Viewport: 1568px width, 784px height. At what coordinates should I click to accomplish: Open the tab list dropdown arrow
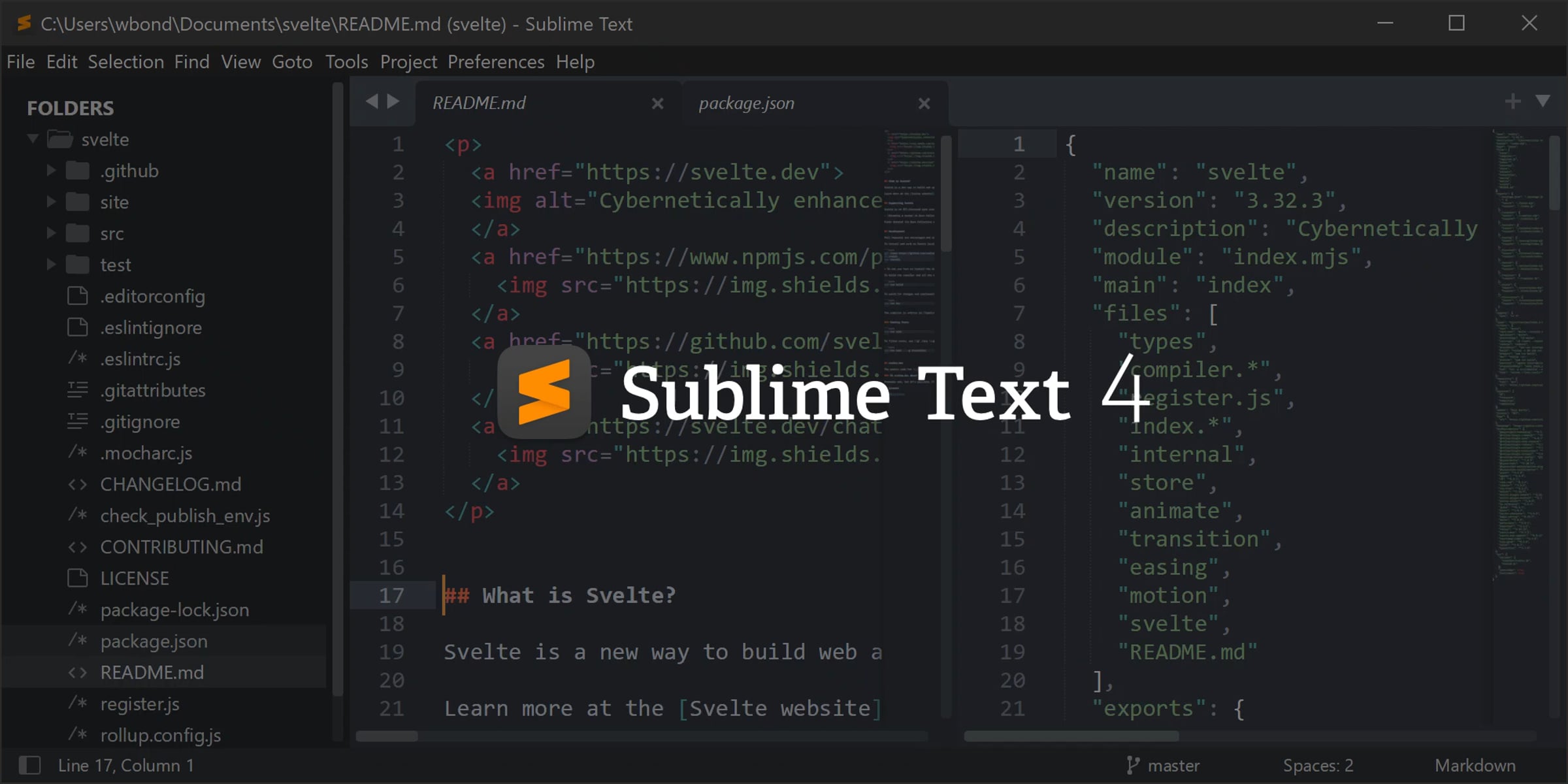1543,101
